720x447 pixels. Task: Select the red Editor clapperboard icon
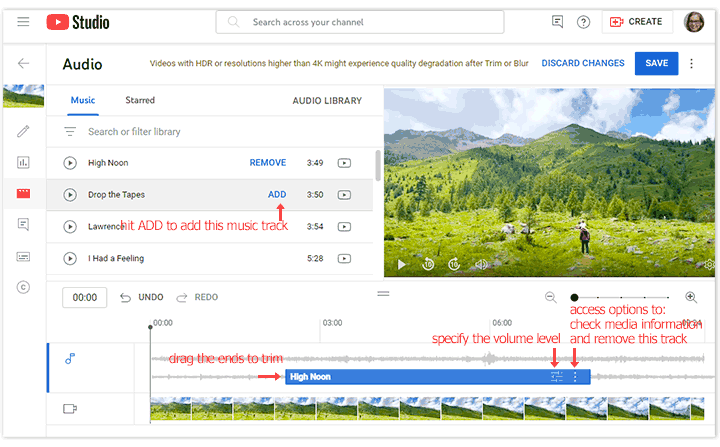[23, 193]
